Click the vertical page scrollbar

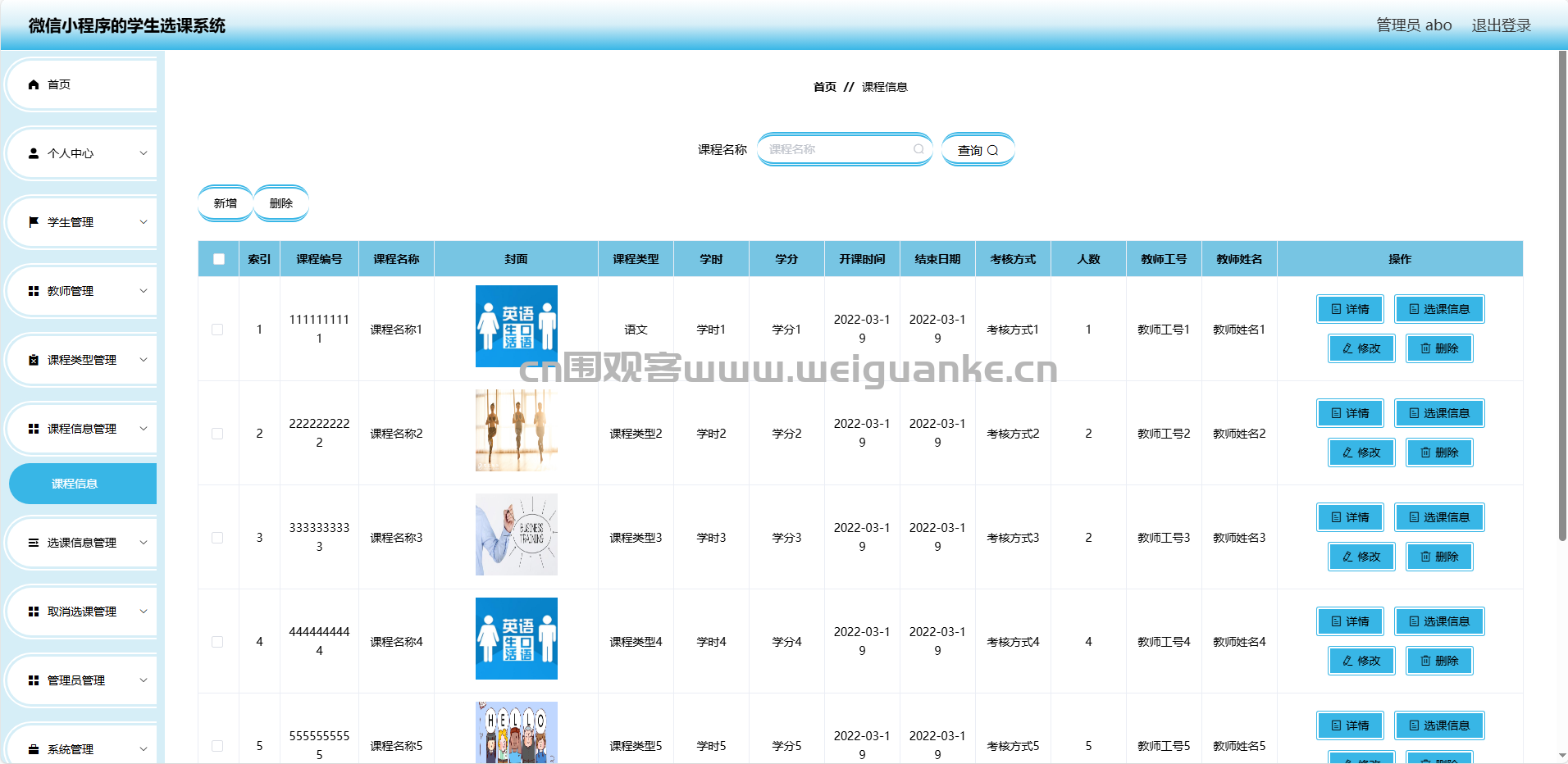pos(1562,295)
